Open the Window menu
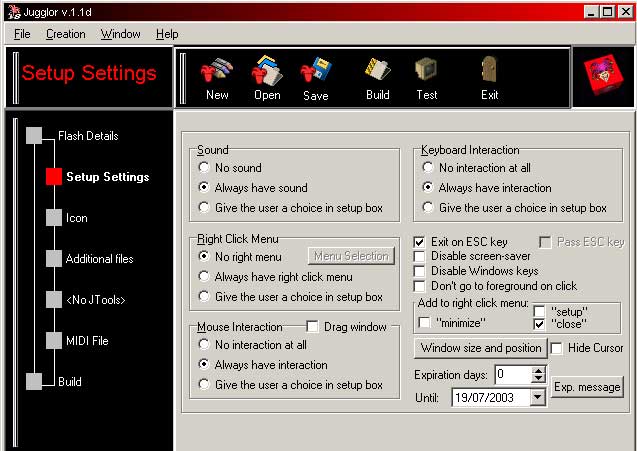This screenshot has width=637, height=451. (120, 34)
